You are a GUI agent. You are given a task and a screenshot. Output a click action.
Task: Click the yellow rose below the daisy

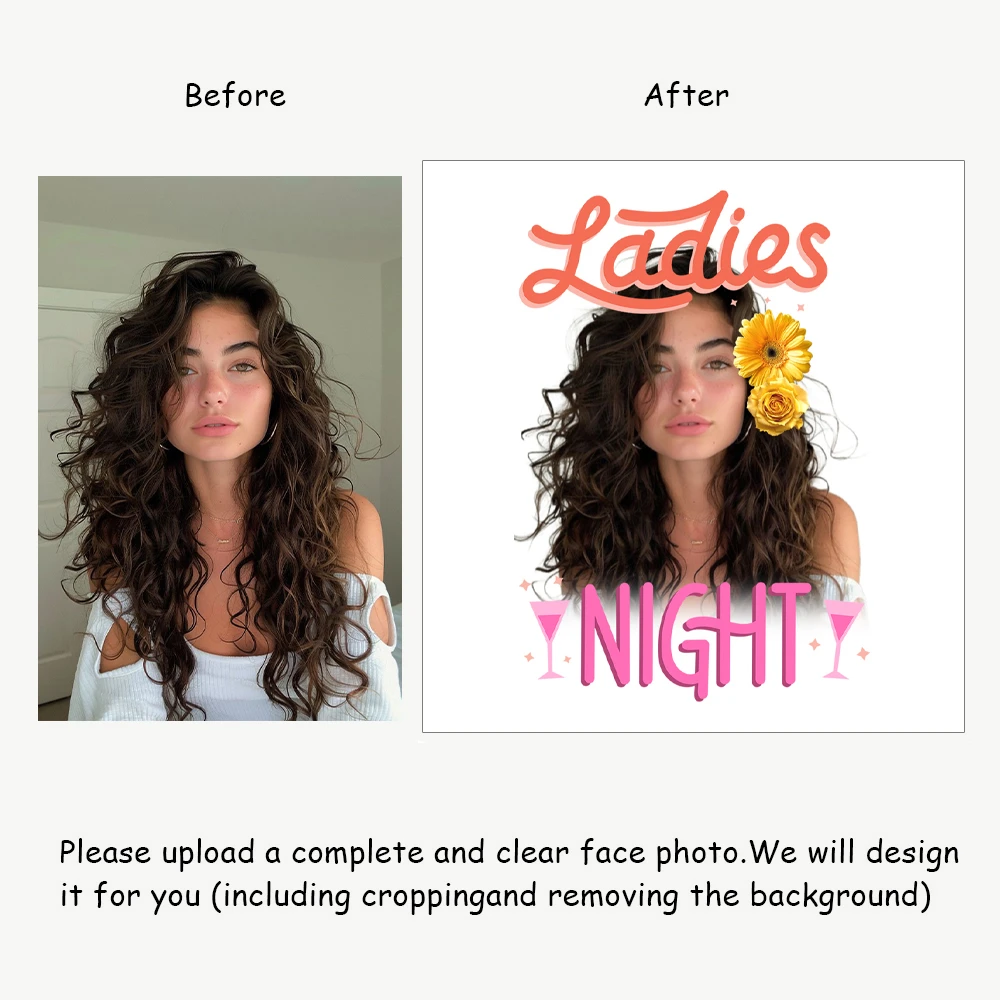point(777,406)
